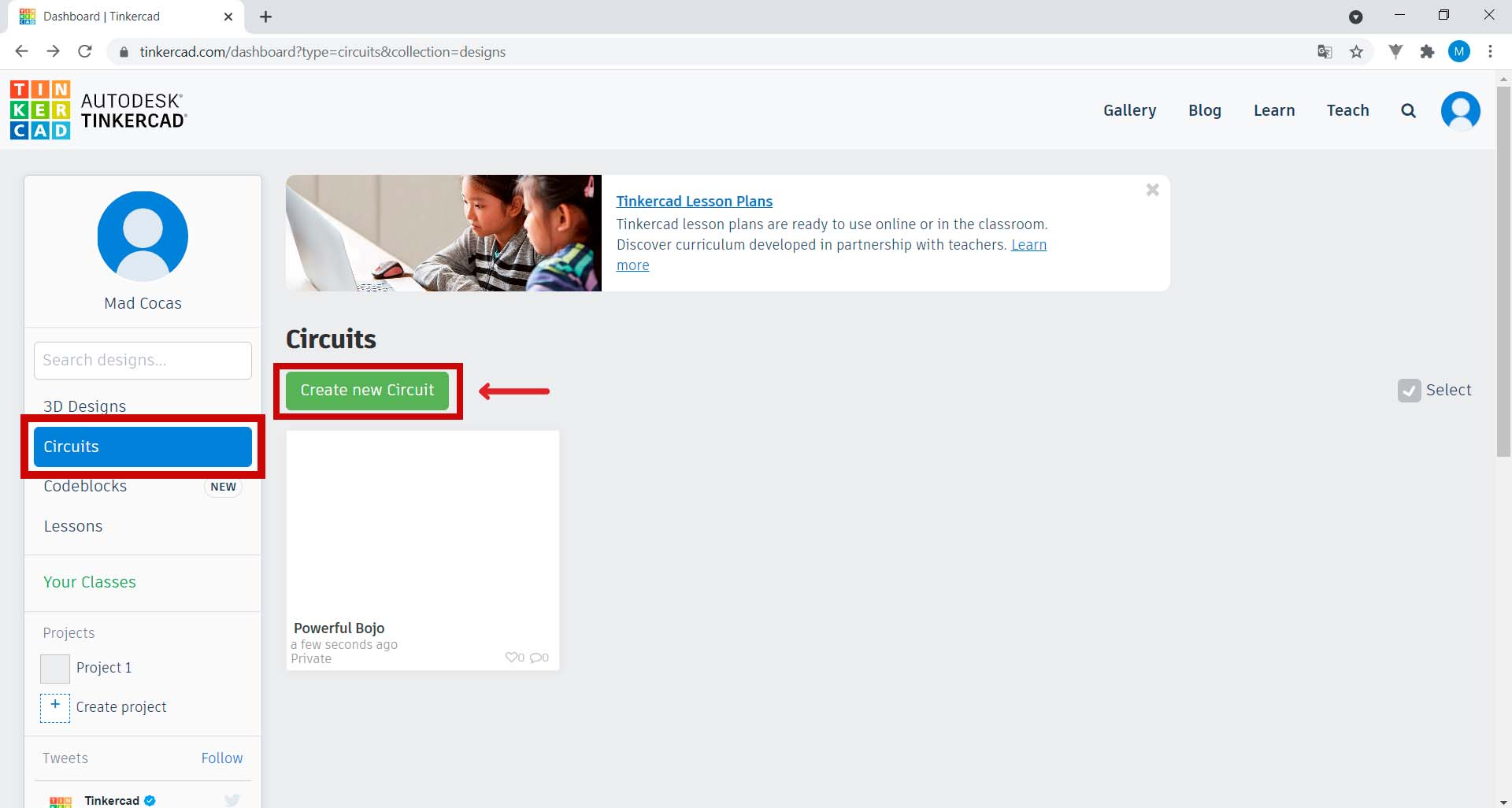Image resolution: width=1512 pixels, height=808 pixels.
Task: Open the Chrome three-dot menu
Action: tap(1490, 52)
